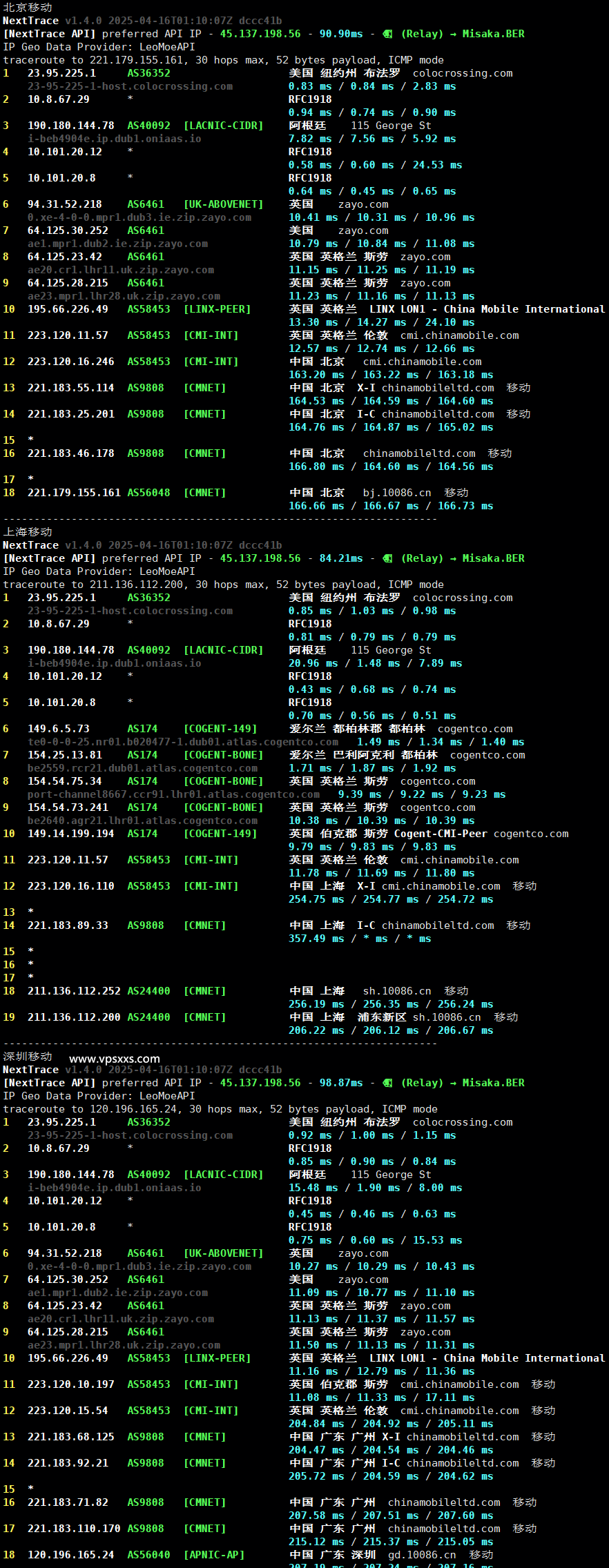Click latency value 215.12 ms
This screenshot has height=1568, width=609.
click(316, 1542)
